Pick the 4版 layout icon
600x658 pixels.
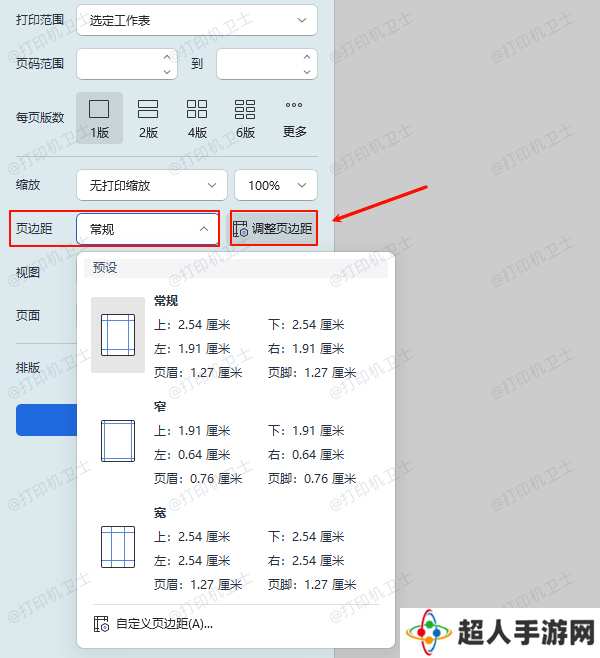pos(197,118)
